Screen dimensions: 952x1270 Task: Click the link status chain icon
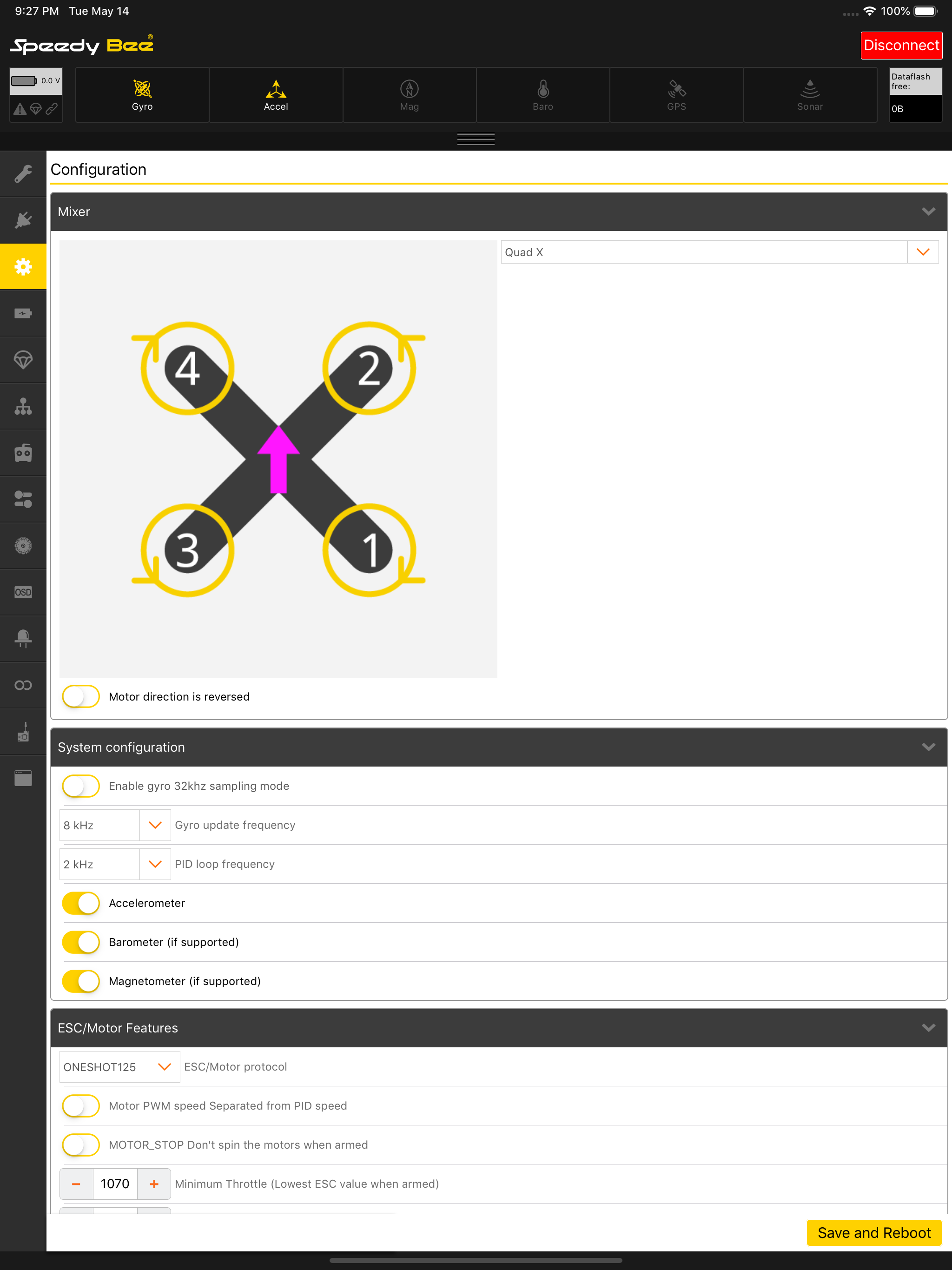click(52, 109)
